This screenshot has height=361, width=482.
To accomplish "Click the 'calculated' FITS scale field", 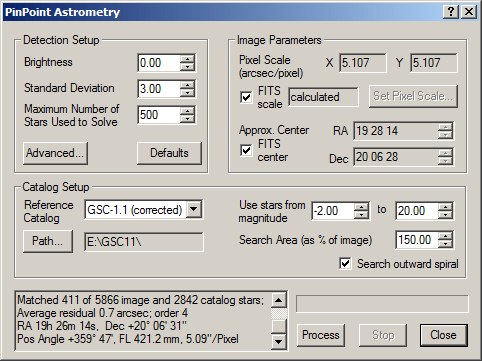I will [323, 97].
